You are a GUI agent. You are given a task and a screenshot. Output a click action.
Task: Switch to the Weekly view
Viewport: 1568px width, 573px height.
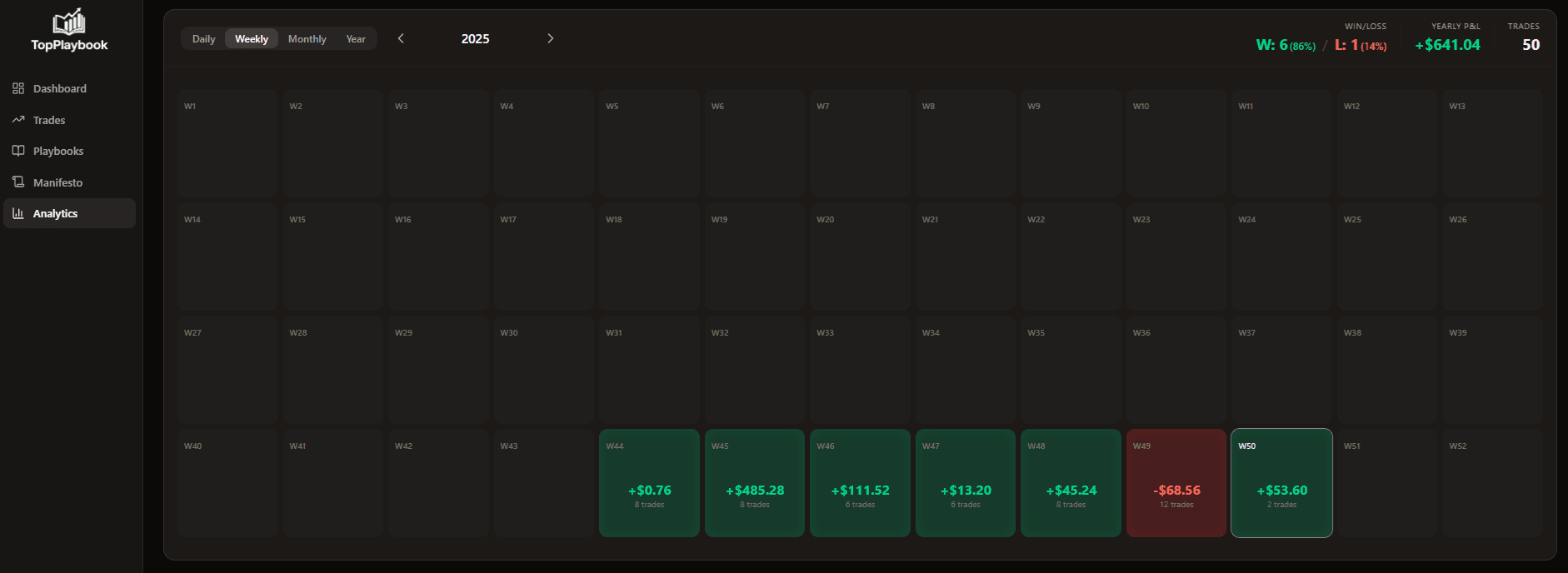(x=252, y=39)
